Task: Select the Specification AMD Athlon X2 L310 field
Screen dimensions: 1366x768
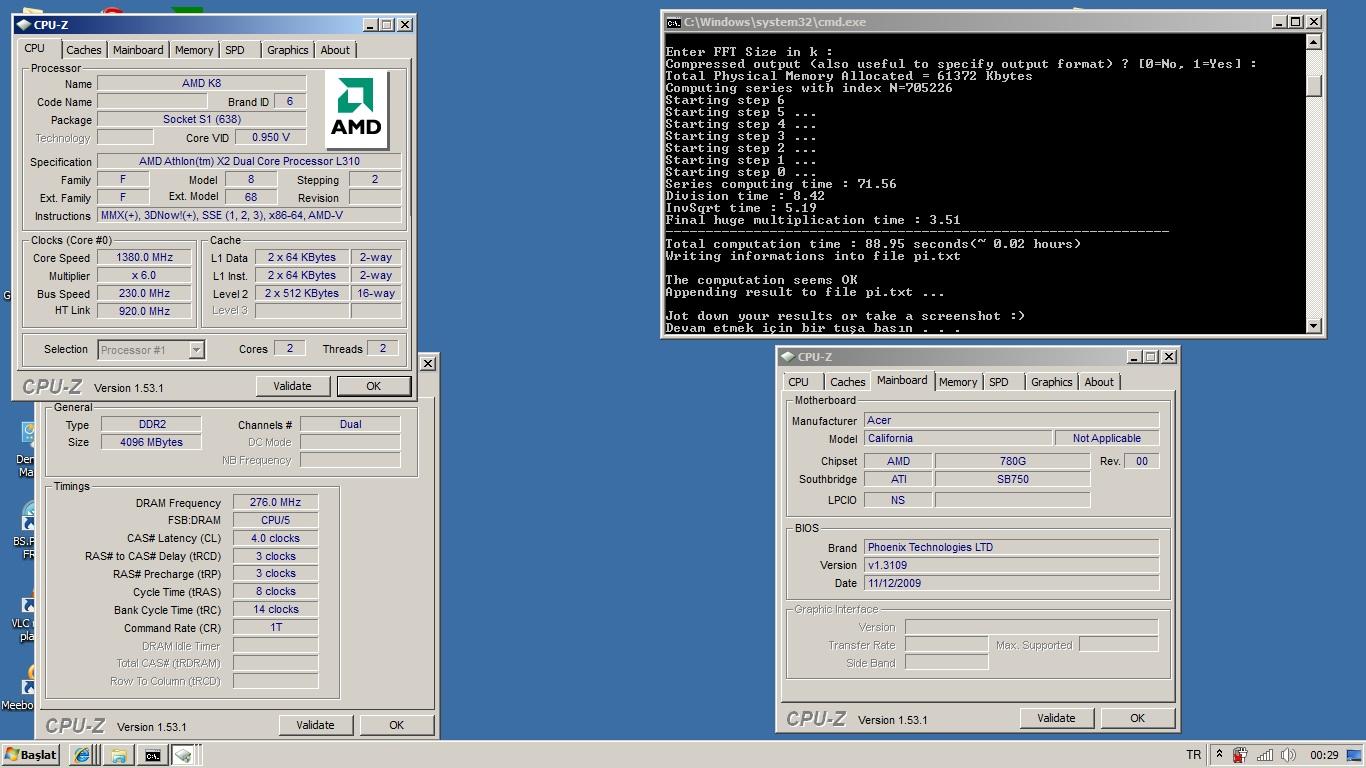Action: [x=249, y=161]
